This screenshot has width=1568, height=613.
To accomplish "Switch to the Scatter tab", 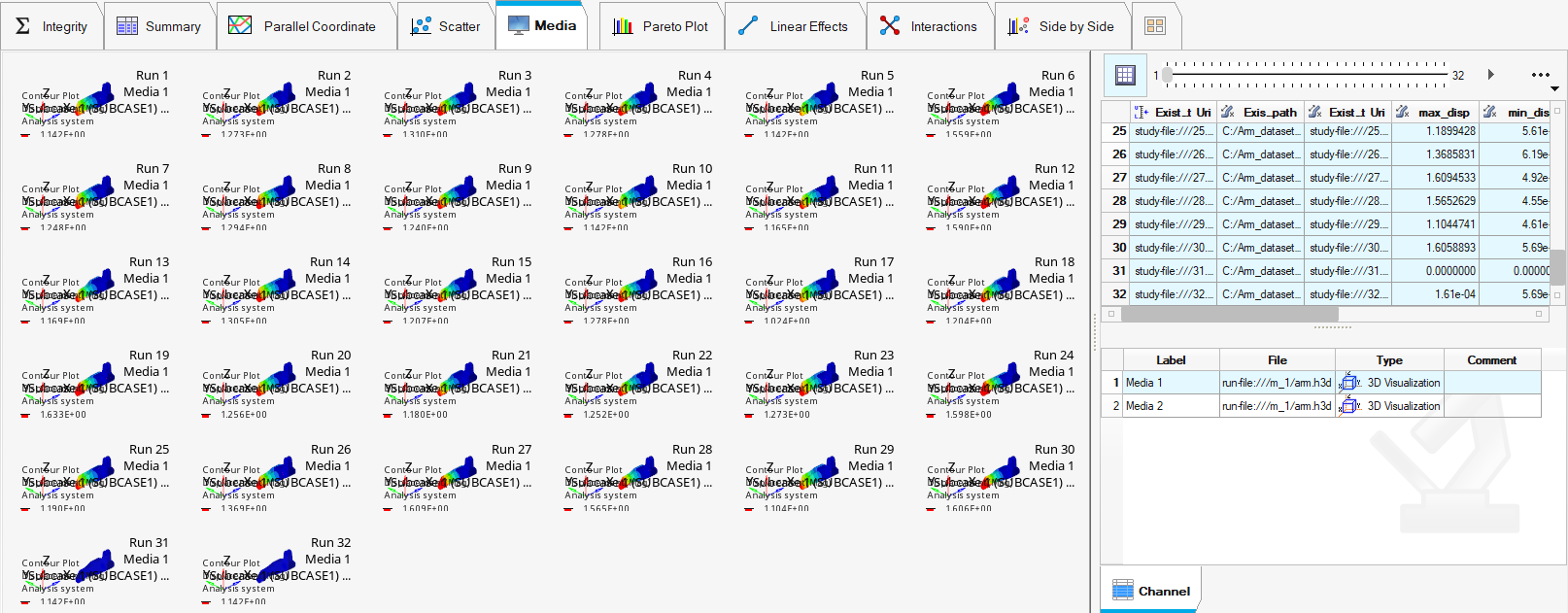I will tap(446, 26).
